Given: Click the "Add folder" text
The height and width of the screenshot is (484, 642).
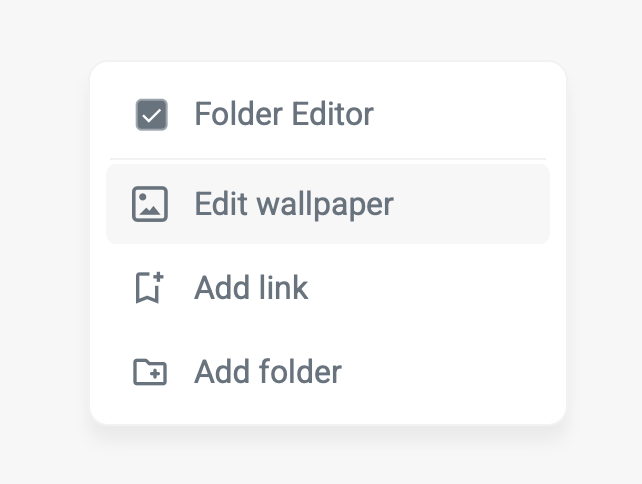Looking at the screenshot, I should [x=268, y=372].
